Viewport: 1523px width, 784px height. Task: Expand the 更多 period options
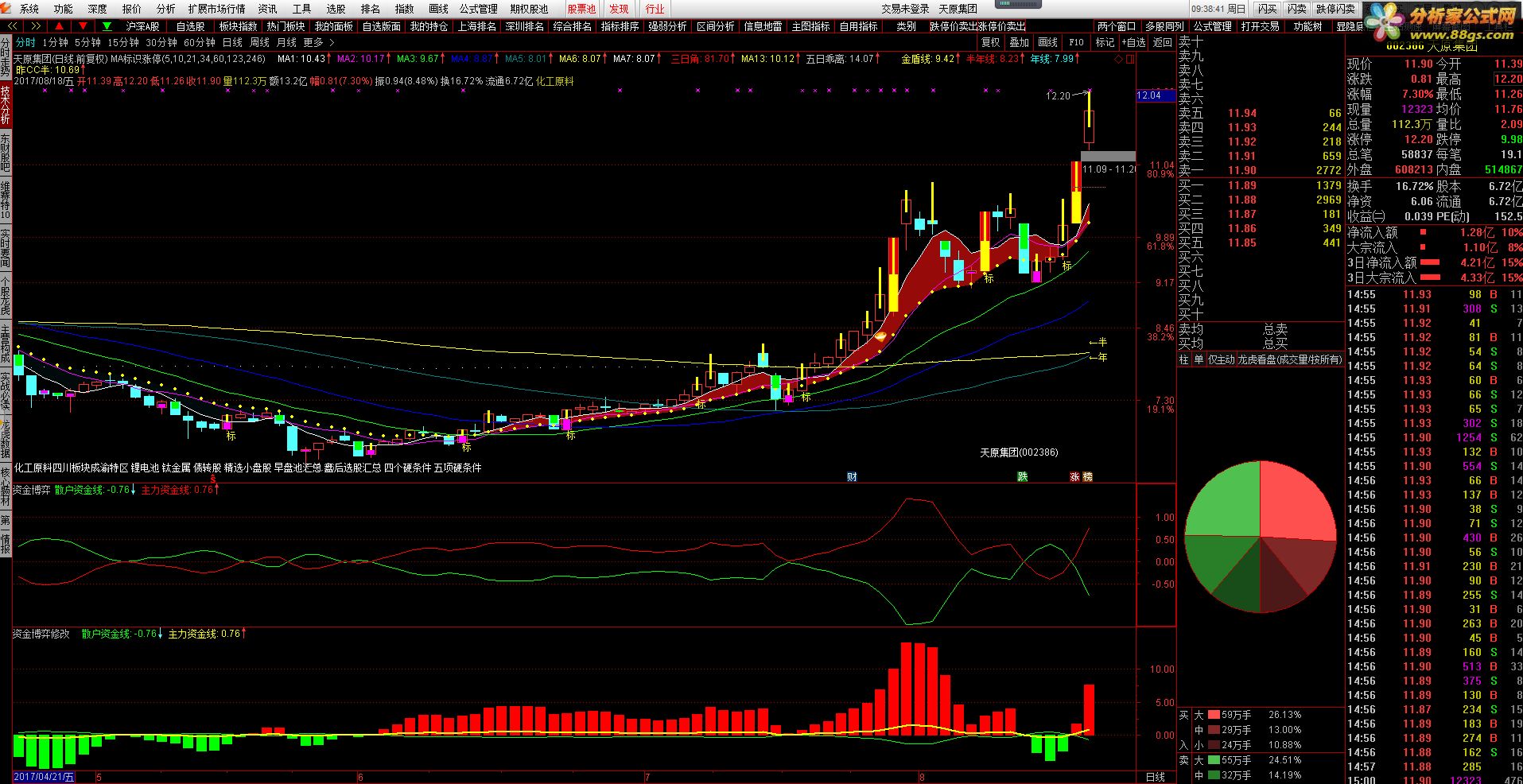click(x=318, y=42)
